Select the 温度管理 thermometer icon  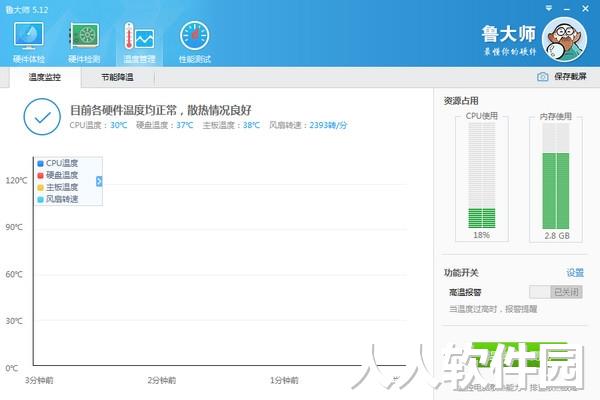pyautogui.click(x=139, y=42)
